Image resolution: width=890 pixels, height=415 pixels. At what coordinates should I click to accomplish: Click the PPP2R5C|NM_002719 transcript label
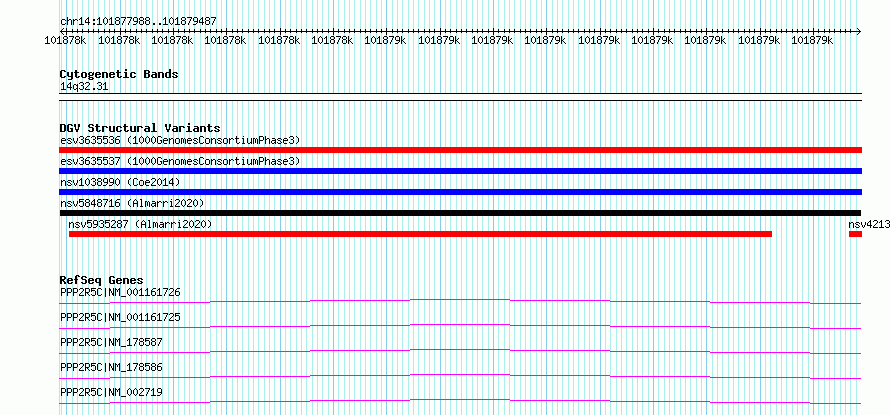tap(111, 392)
